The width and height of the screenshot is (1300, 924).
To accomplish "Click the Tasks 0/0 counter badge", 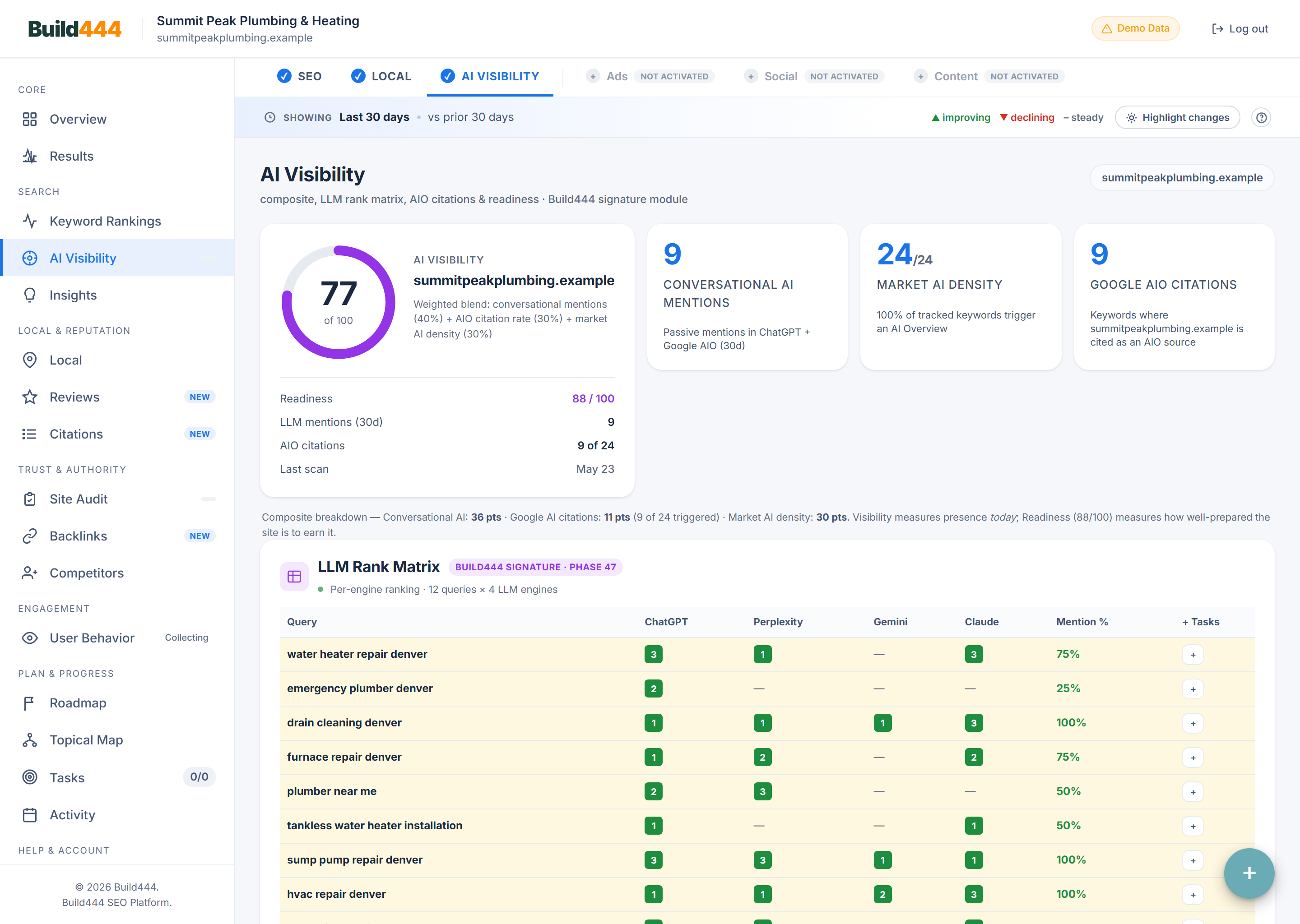I will pyautogui.click(x=199, y=776).
